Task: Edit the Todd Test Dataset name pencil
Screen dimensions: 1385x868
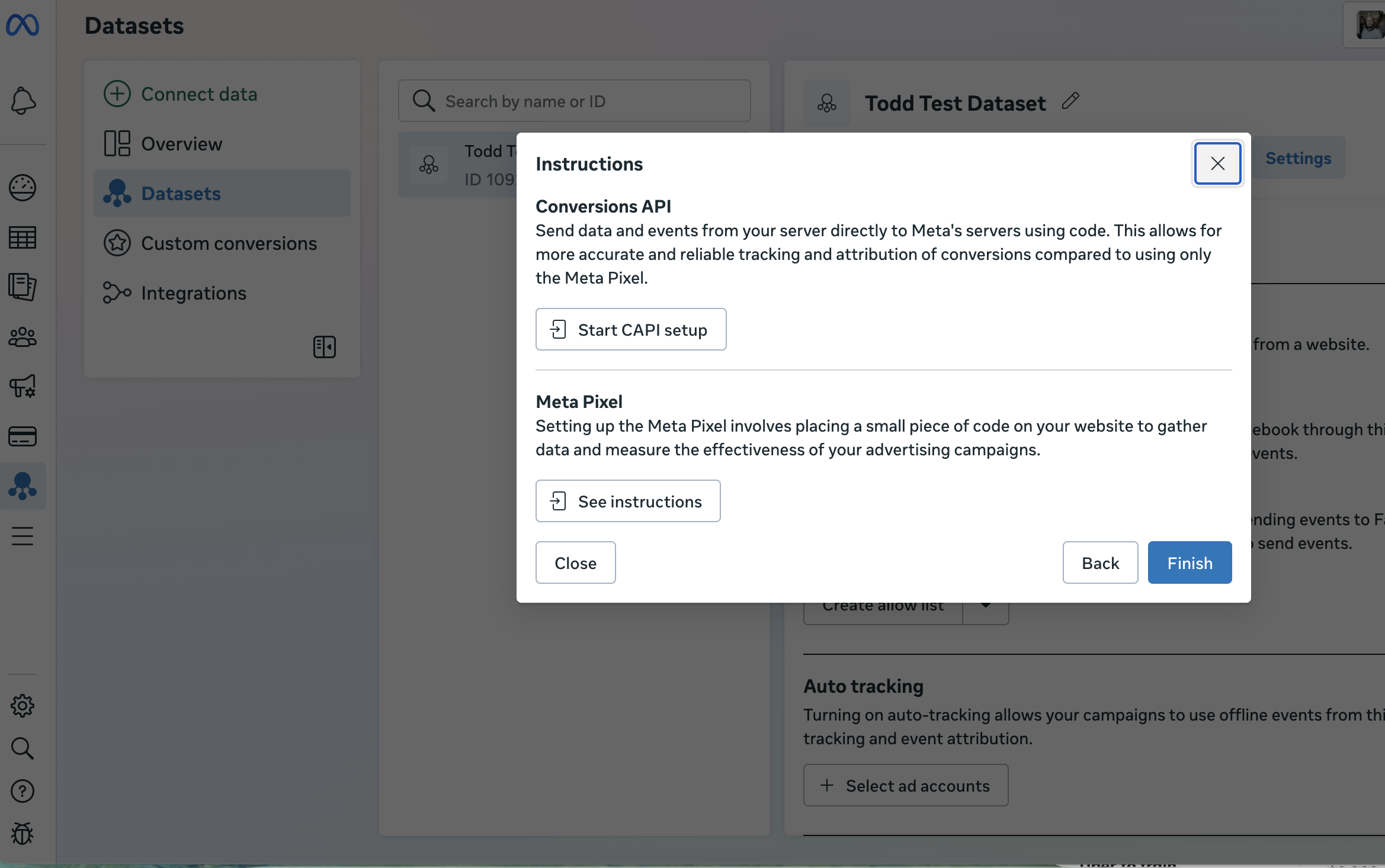Action: [1070, 101]
